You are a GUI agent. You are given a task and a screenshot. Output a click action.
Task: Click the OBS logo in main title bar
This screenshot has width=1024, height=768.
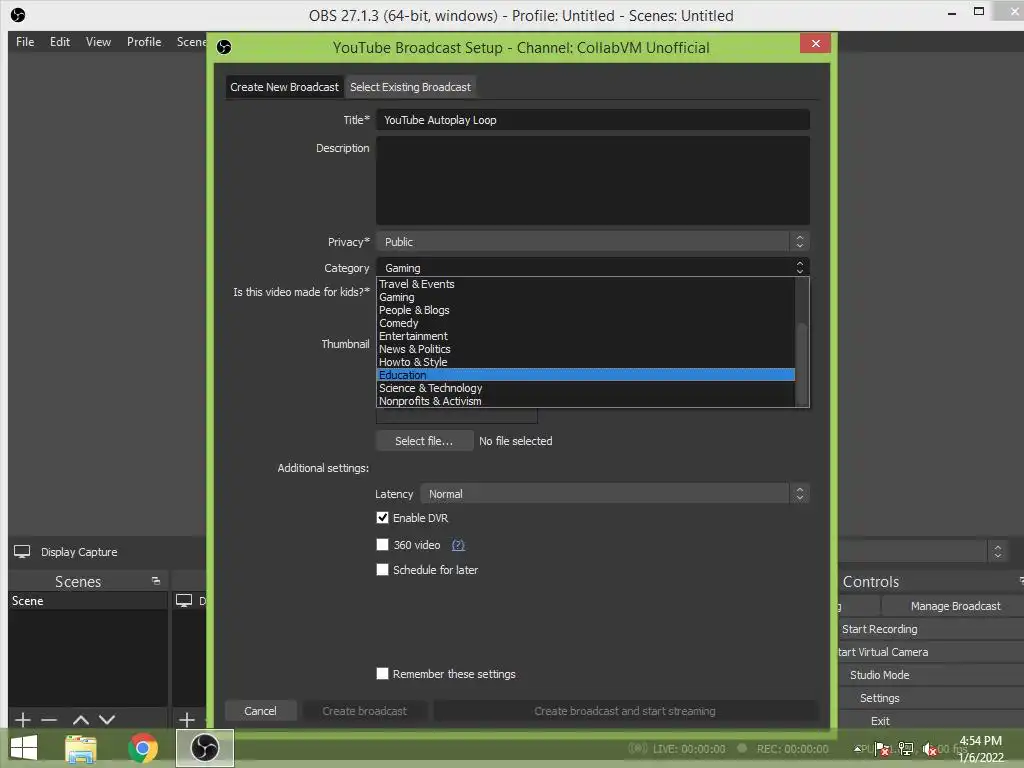click(x=18, y=15)
